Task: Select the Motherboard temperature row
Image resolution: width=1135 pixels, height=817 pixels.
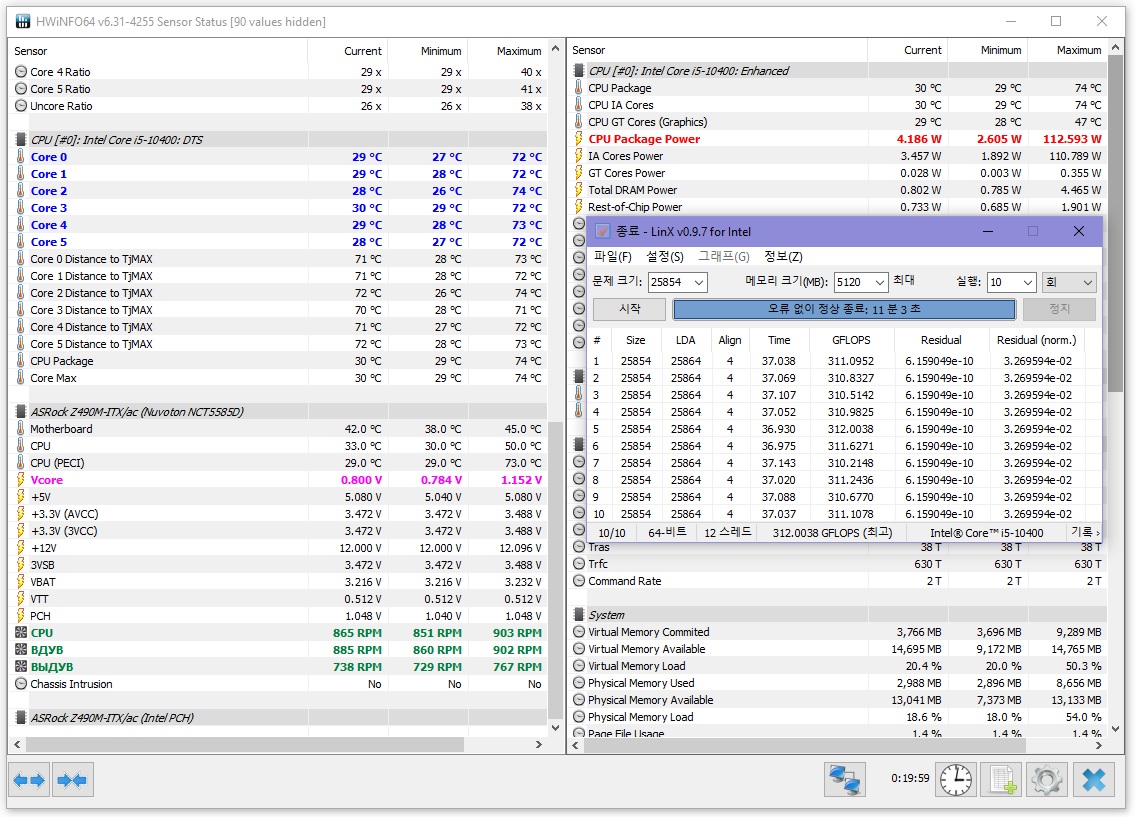Action: (x=278, y=429)
